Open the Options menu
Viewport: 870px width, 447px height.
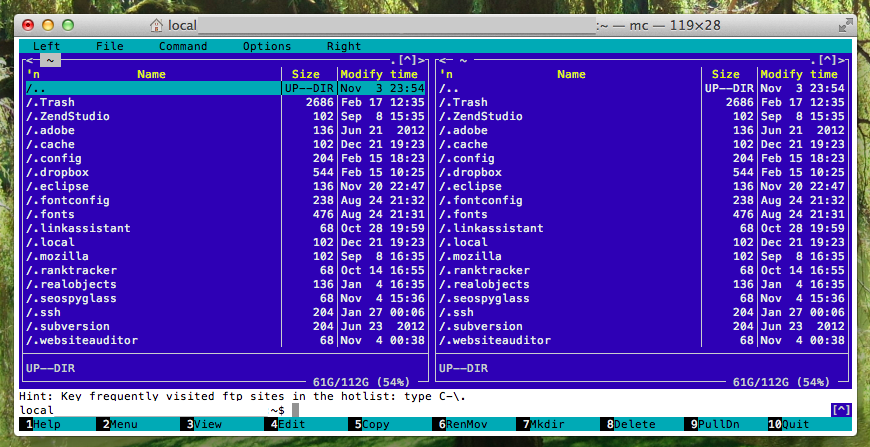click(267, 46)
